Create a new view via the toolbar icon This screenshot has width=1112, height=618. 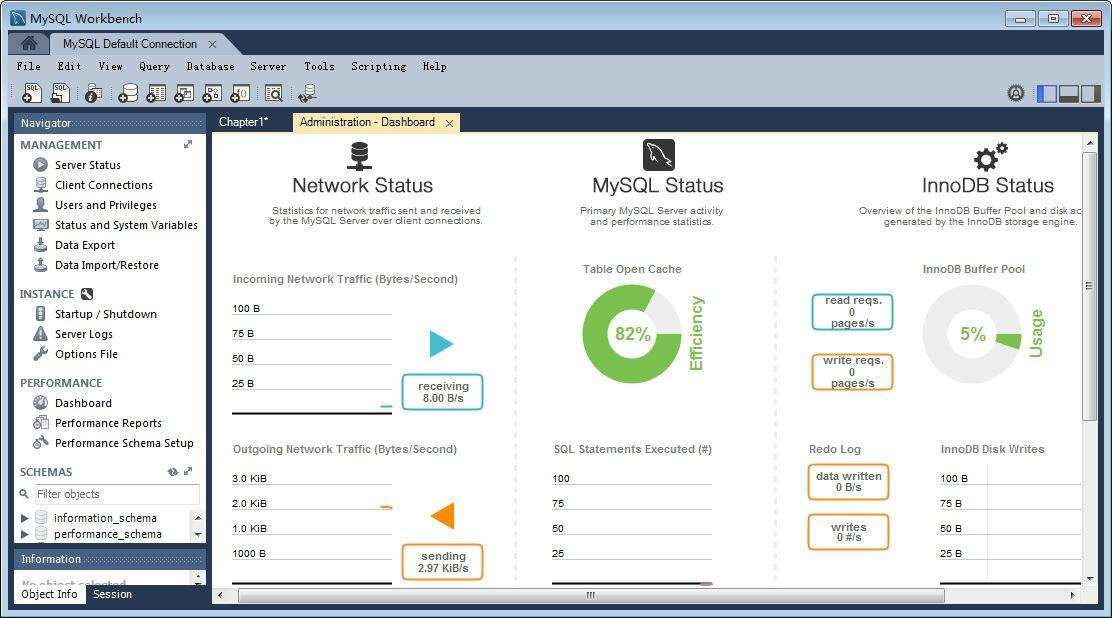click(184, 93)
